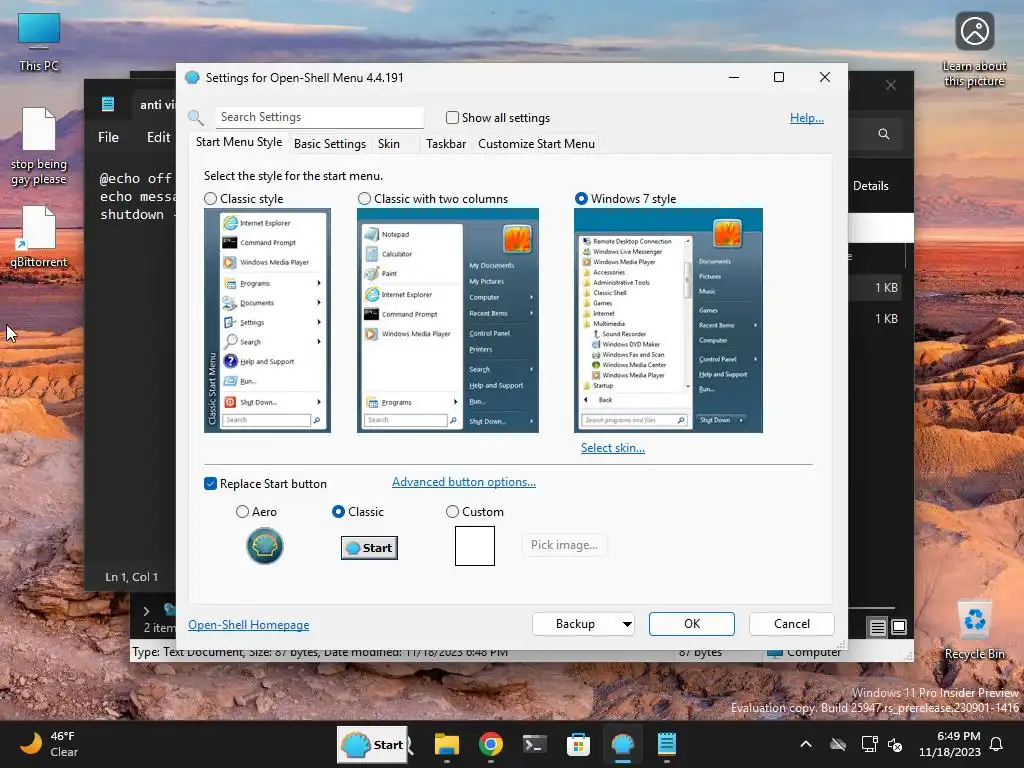Choose the Classic start button option
Screen dimensions: 1024x768
[x=338, y=512]
